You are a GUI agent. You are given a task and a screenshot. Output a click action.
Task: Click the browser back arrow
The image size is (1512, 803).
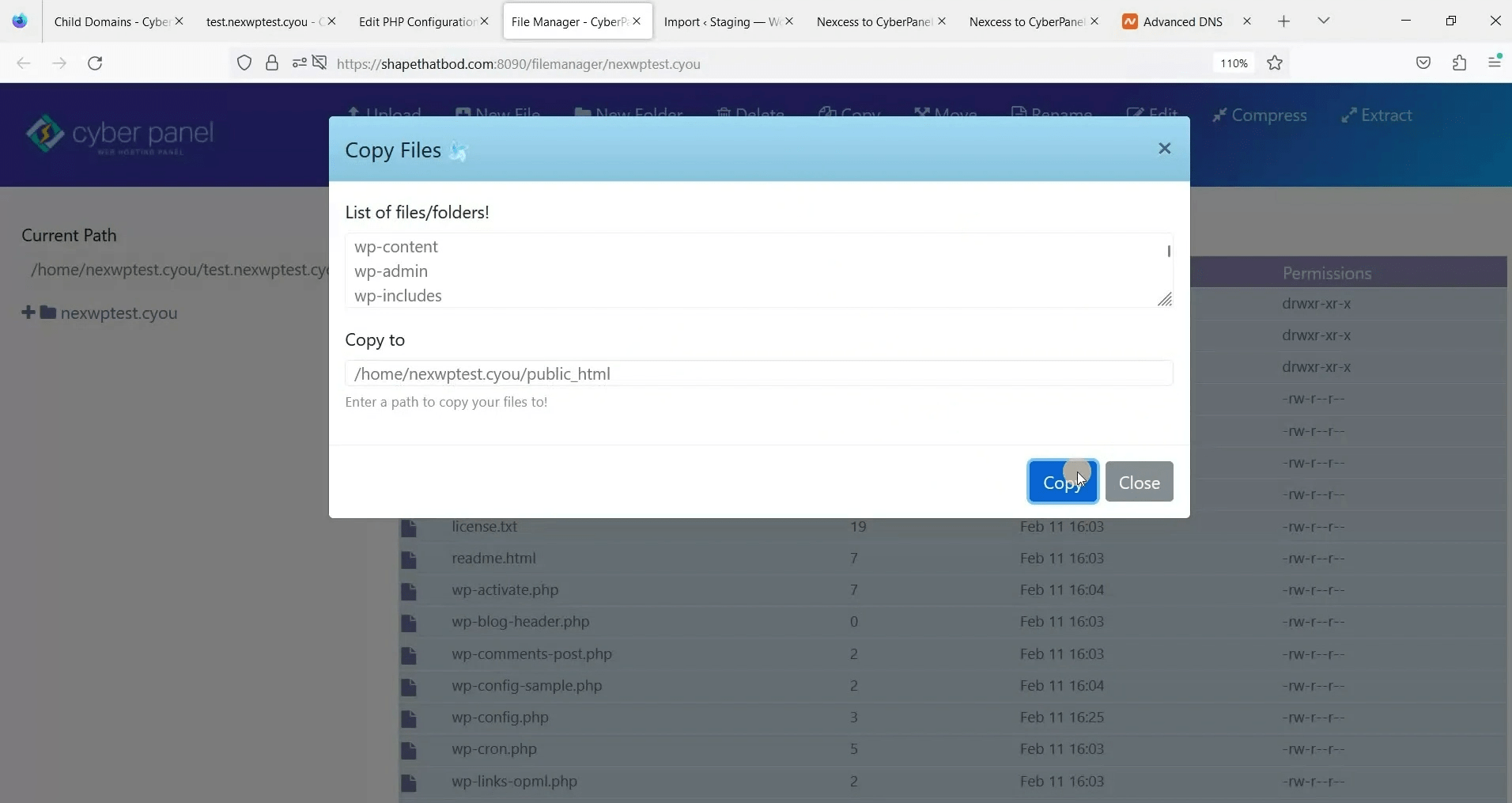pos(24,63)
